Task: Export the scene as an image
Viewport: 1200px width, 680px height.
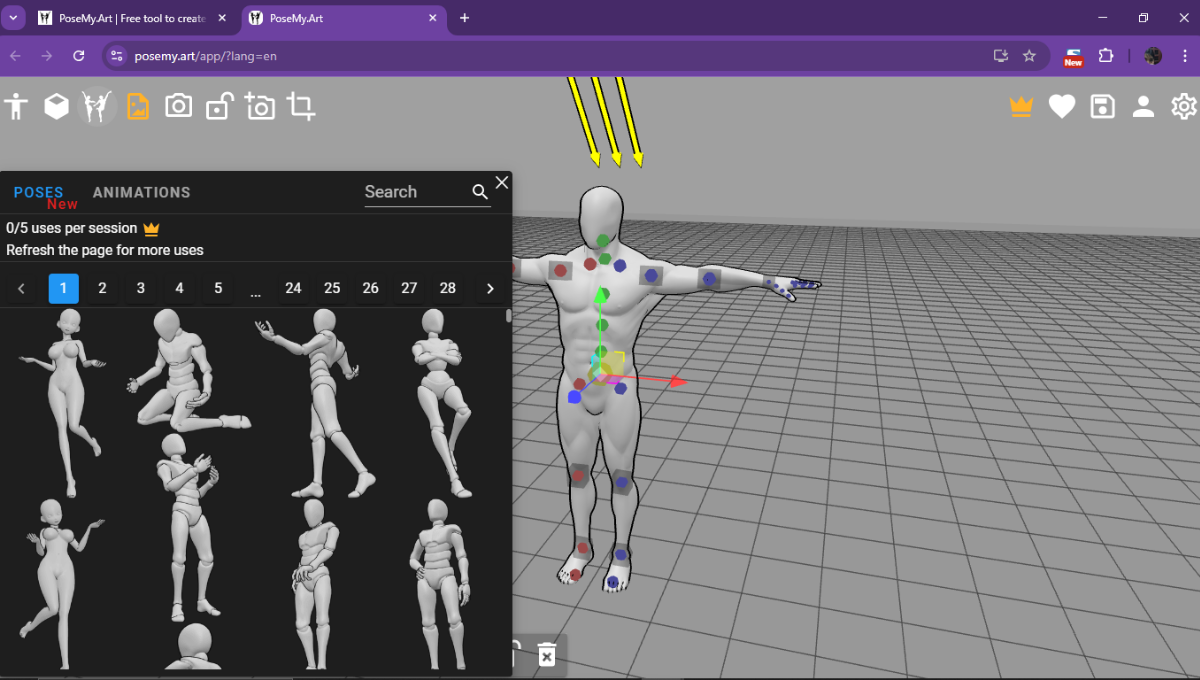Action: click(x=138, y=105)
